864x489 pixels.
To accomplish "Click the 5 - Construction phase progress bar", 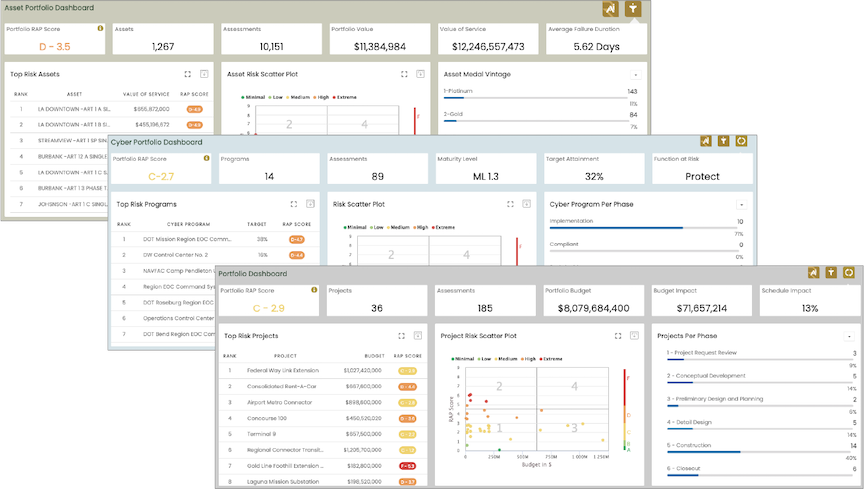I will (x=752, y=452).
